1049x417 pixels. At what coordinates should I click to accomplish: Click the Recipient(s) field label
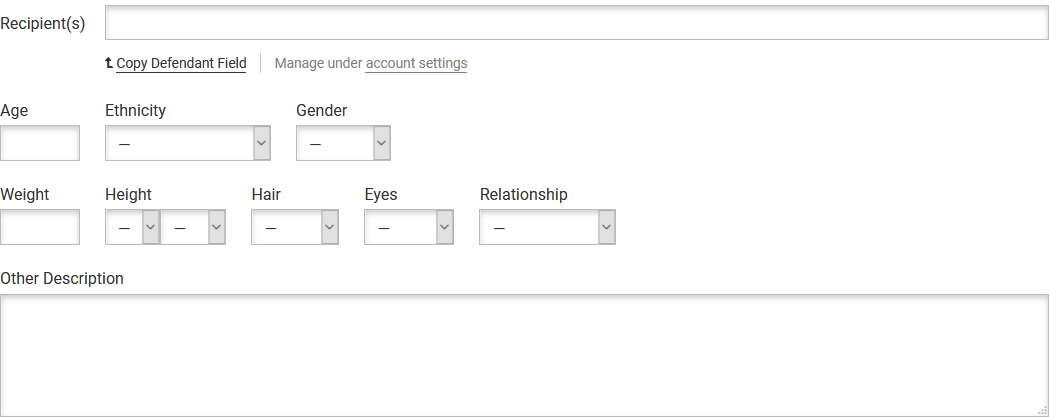(x=43, y=23)
